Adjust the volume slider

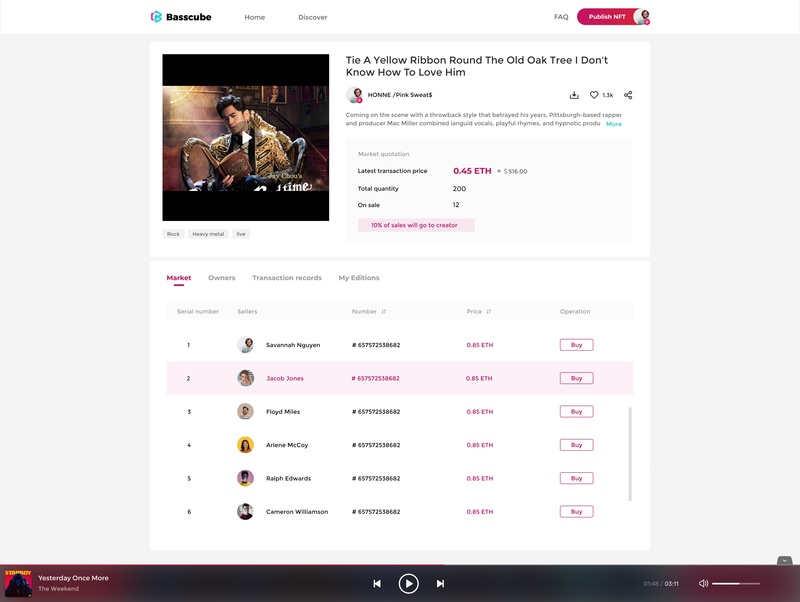point(736,583)
